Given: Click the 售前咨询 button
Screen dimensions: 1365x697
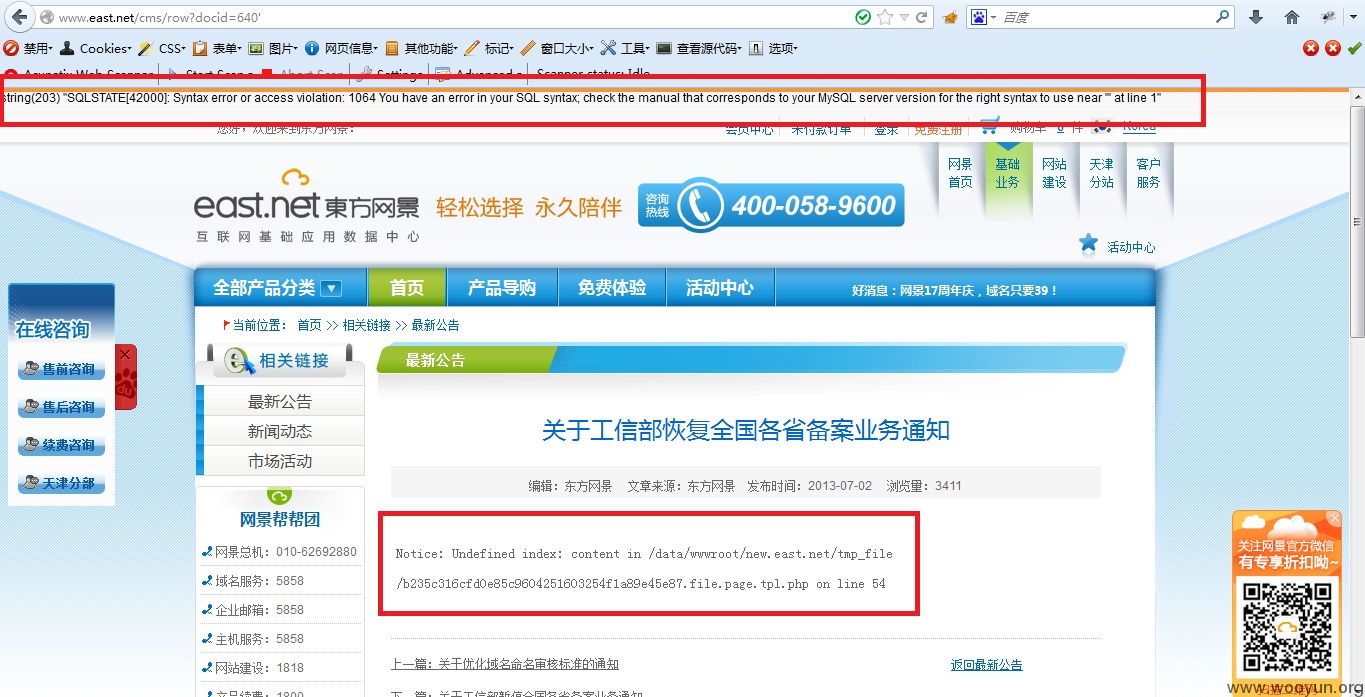Looking at the screenshot, I should point(60,370).
